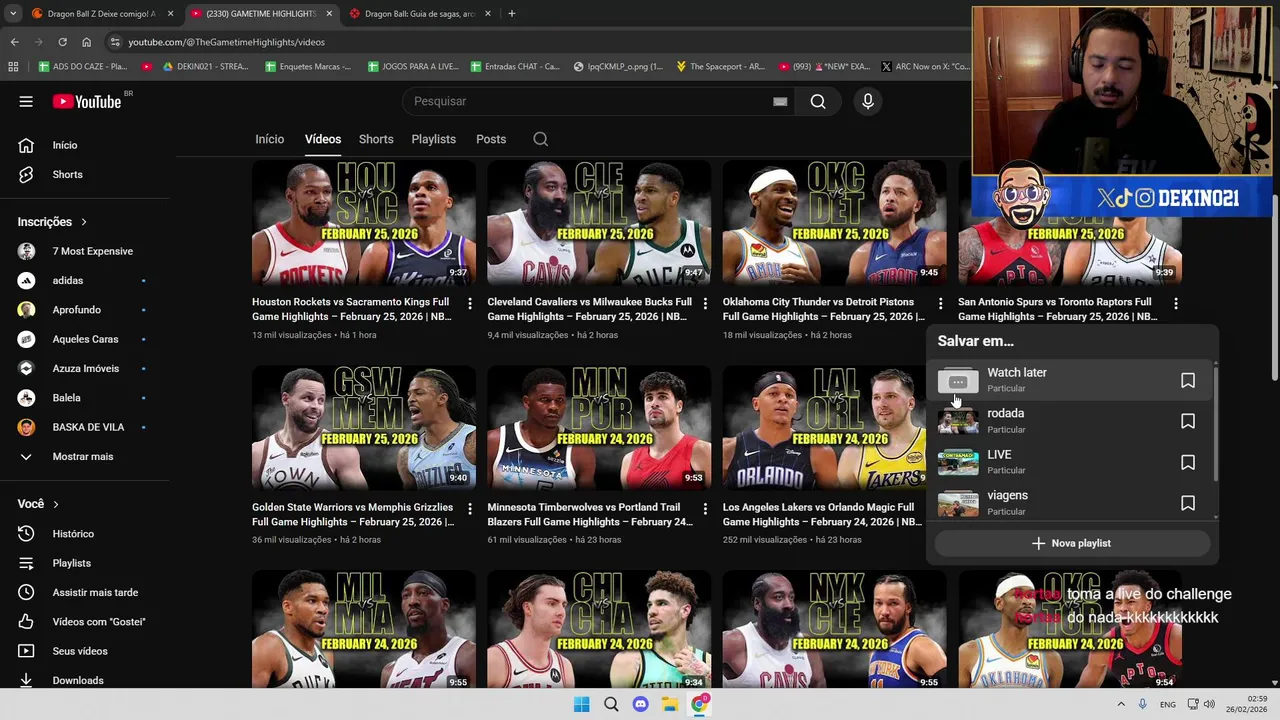Expand Mostrar mais subscriptions

[x=85, y=456]
